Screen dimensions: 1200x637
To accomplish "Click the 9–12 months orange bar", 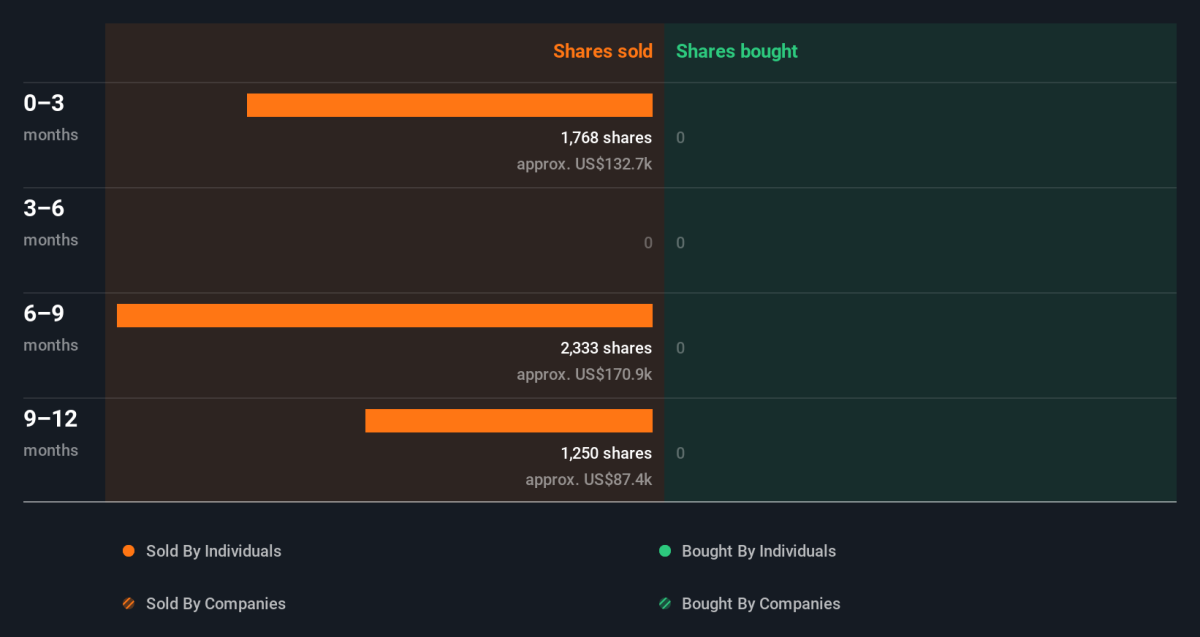I will tap(509, 421).
